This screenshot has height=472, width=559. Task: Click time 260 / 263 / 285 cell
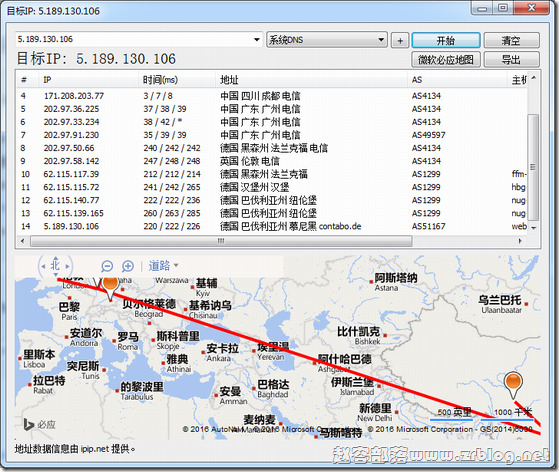click(172, 213)
